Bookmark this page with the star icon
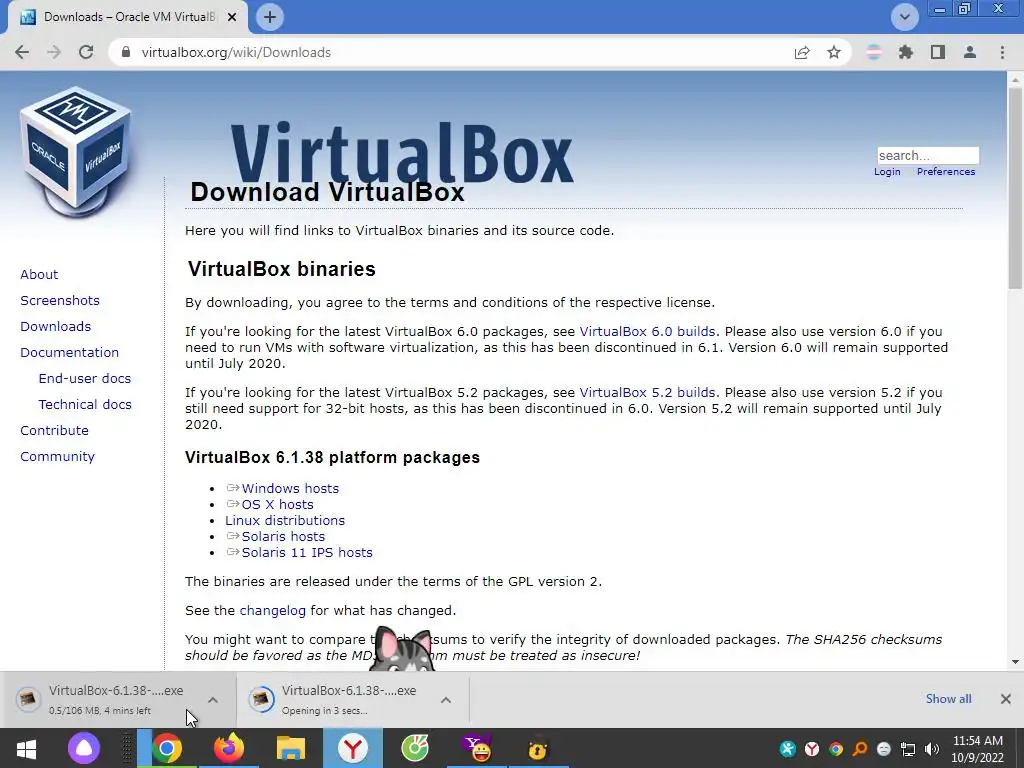This screenshot has width=1024, height=768. pyautogui.click(x=834, y=52)
